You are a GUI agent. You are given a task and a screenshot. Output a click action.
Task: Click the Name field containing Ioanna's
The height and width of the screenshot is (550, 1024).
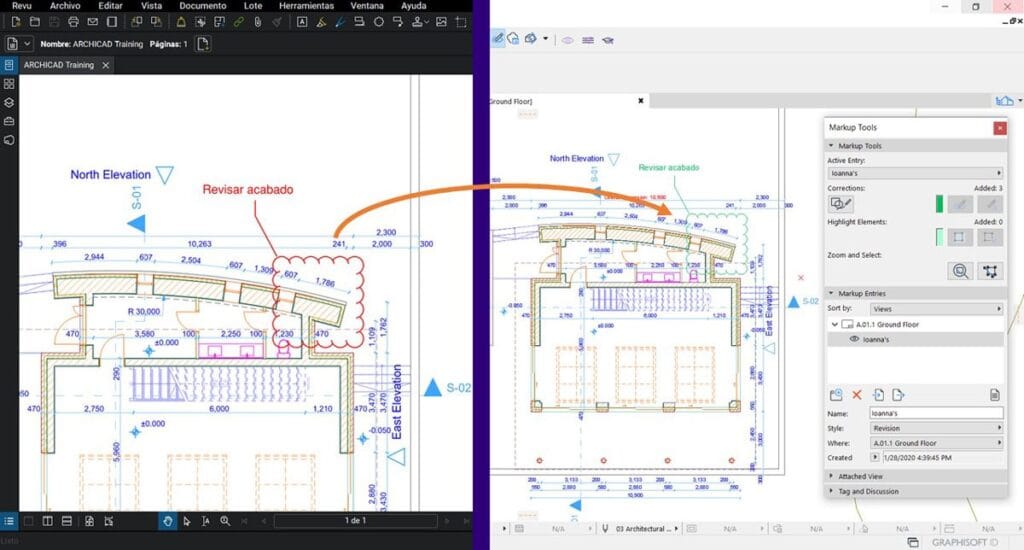click(x=936, y=413)
